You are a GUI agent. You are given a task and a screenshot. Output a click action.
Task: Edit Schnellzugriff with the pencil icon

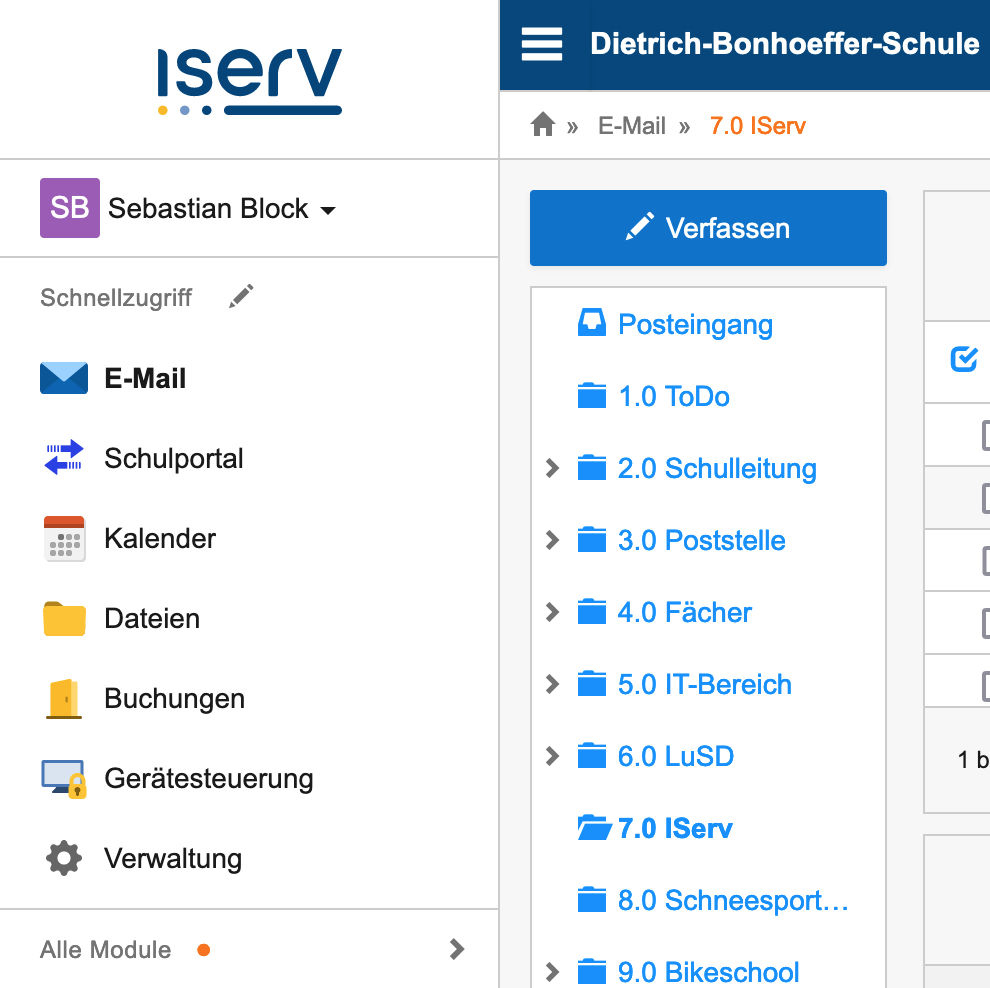click(x=241, y=297)
